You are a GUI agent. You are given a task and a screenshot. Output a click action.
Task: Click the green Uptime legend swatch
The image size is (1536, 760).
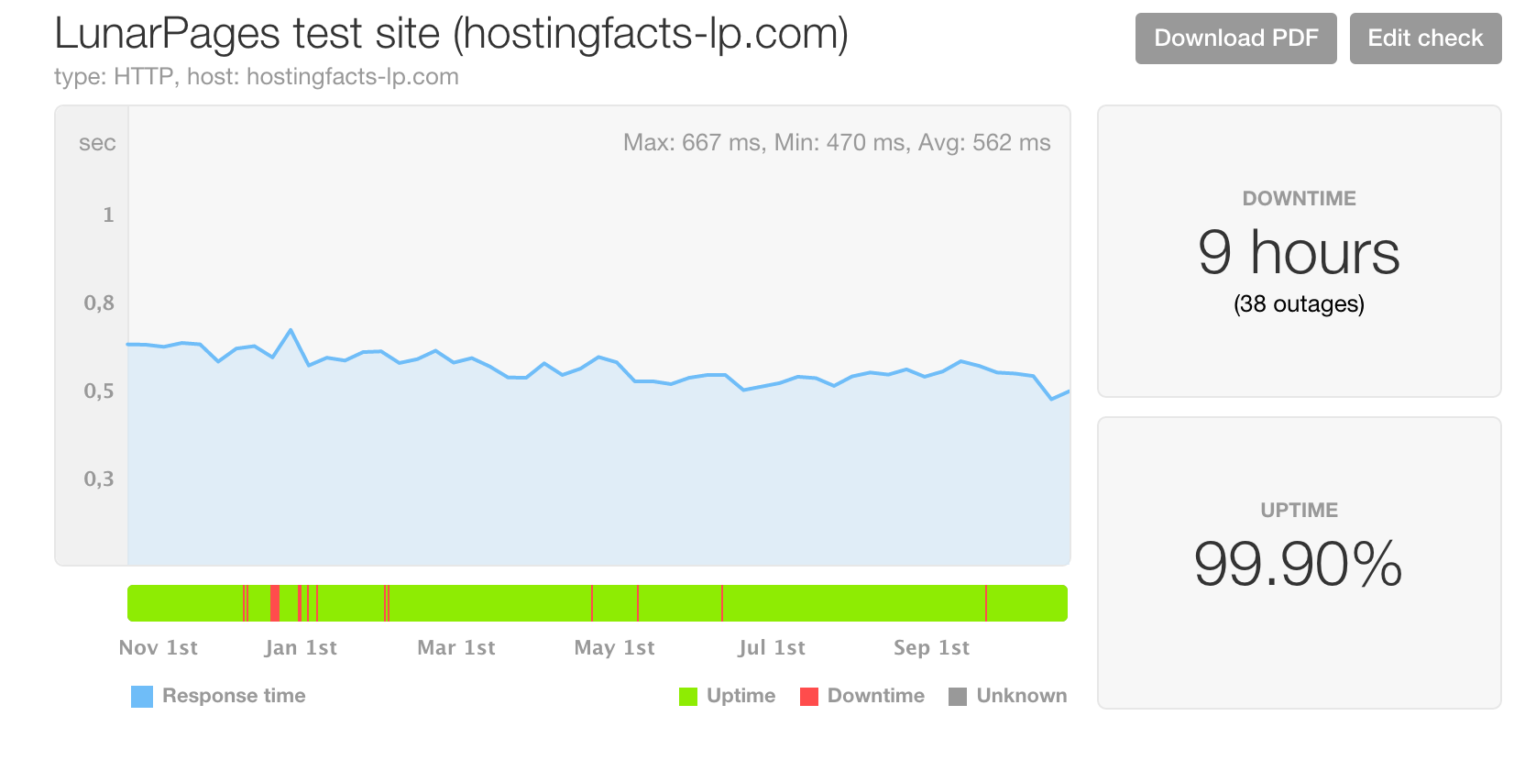coord(688,696)
